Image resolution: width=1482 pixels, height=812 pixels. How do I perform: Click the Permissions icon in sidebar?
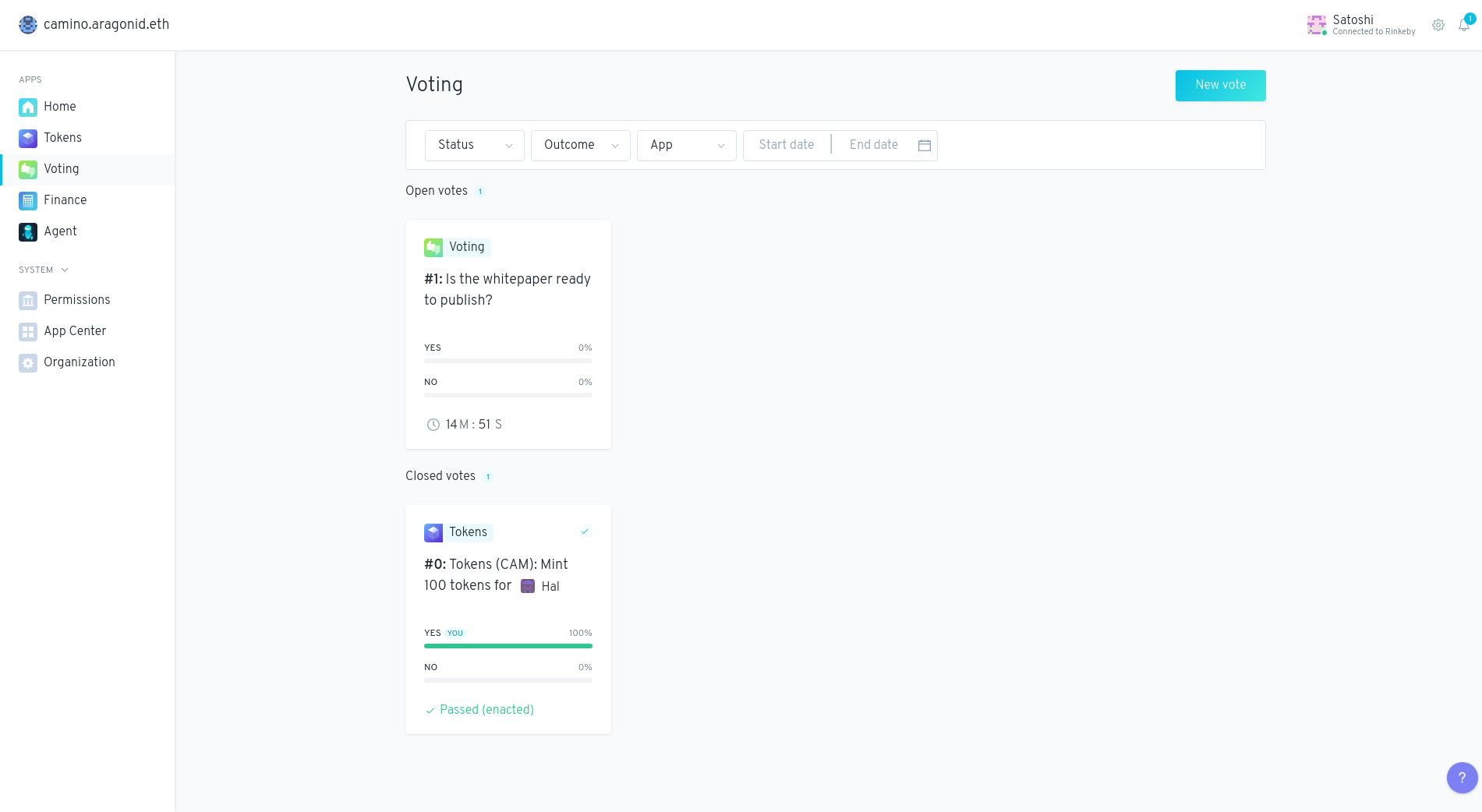28,300
